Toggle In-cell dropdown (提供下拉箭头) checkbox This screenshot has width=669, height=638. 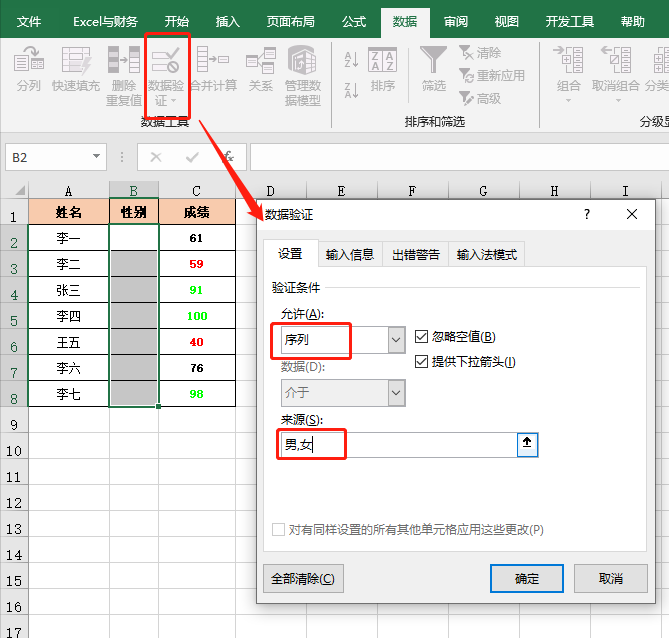coord(422,362)
